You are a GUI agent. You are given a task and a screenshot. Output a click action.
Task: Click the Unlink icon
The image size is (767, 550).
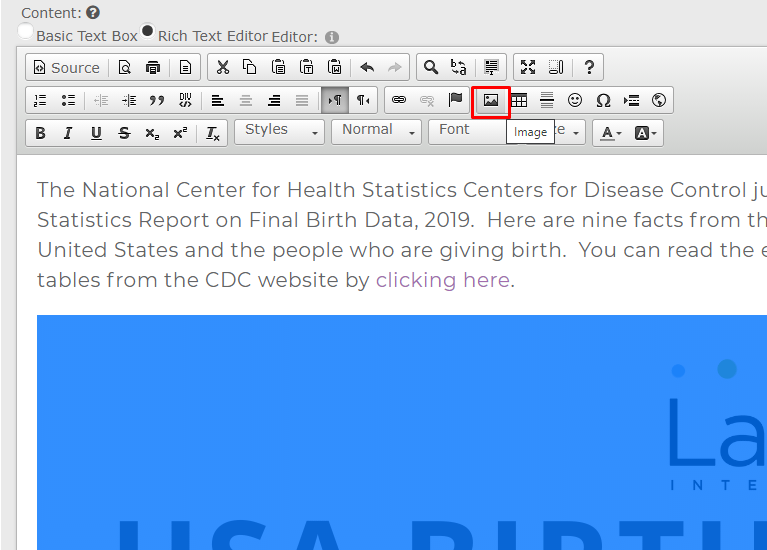tap(427, 100)
